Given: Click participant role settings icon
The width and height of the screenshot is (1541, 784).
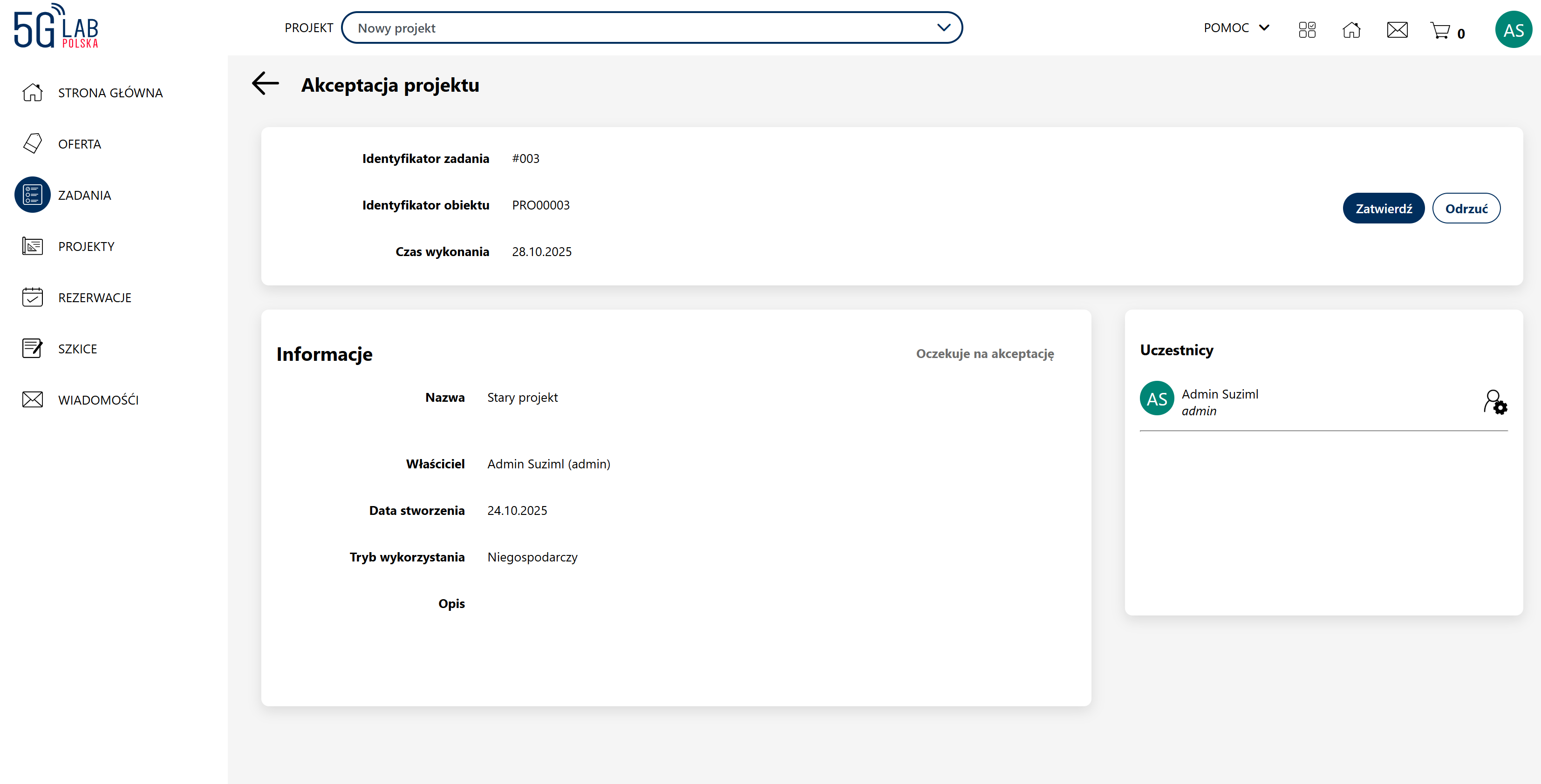Looking at the screenshot, I should (x=1495, y=401).
